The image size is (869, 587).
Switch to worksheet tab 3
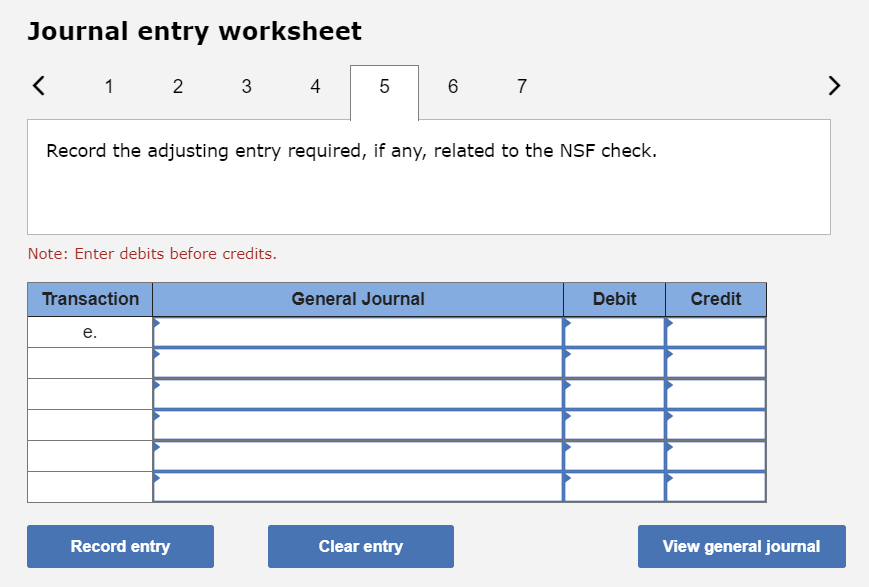[246, 87]
